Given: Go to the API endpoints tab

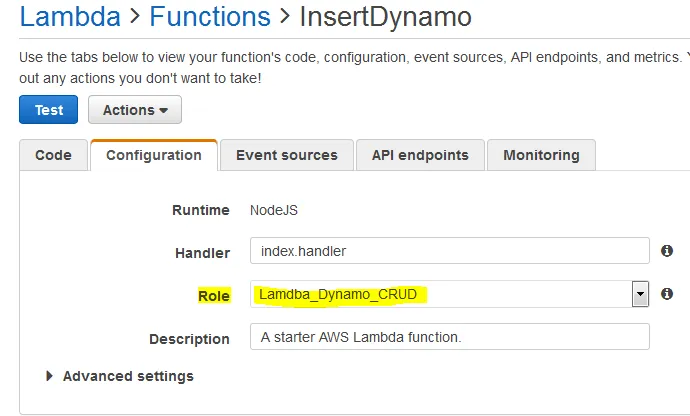Looking at the screenshot, I should tap(420, 155).
